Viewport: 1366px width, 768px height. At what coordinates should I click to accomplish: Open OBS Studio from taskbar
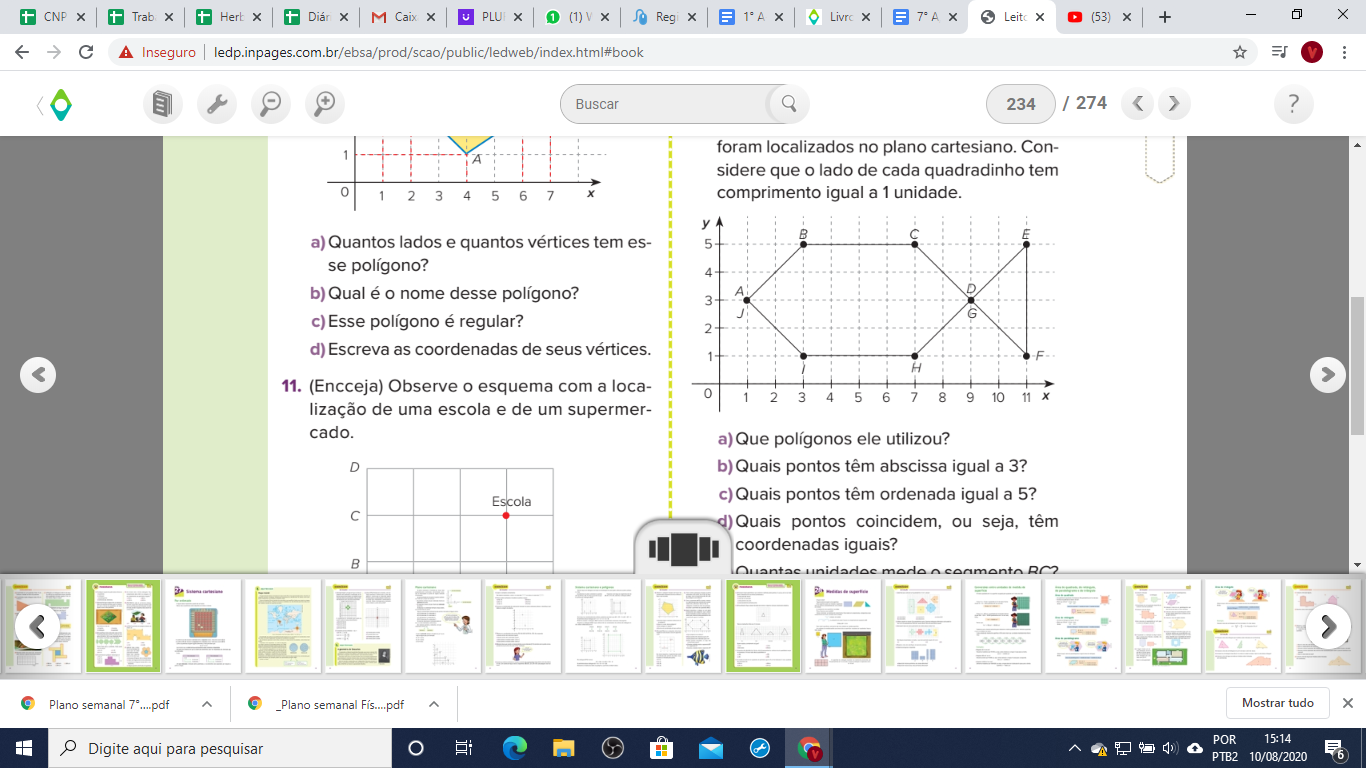pyautogui.click(x=612, y=748)
